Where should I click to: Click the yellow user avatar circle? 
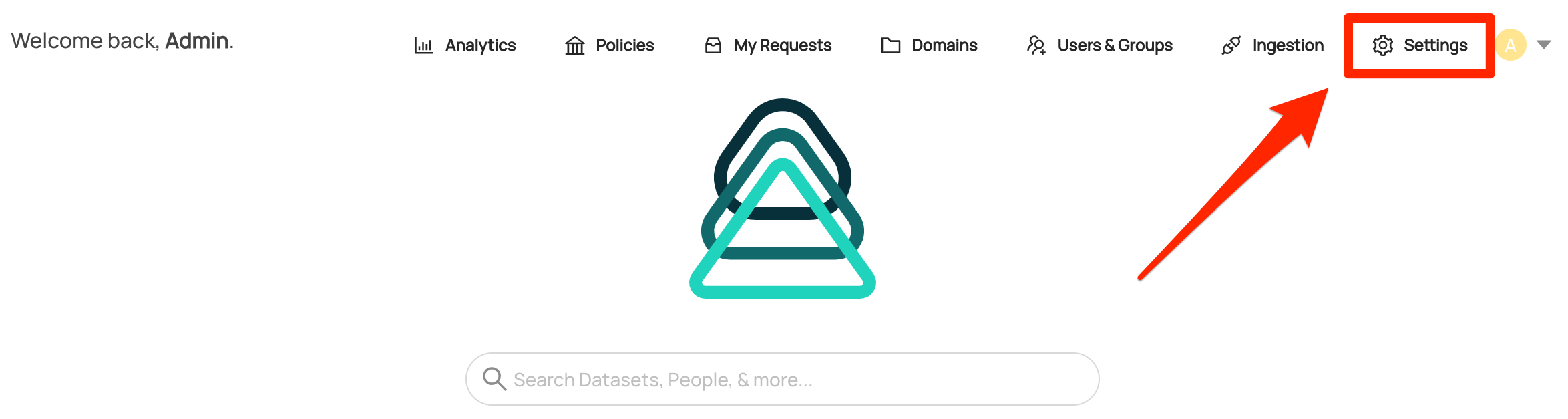(1511, 45)
